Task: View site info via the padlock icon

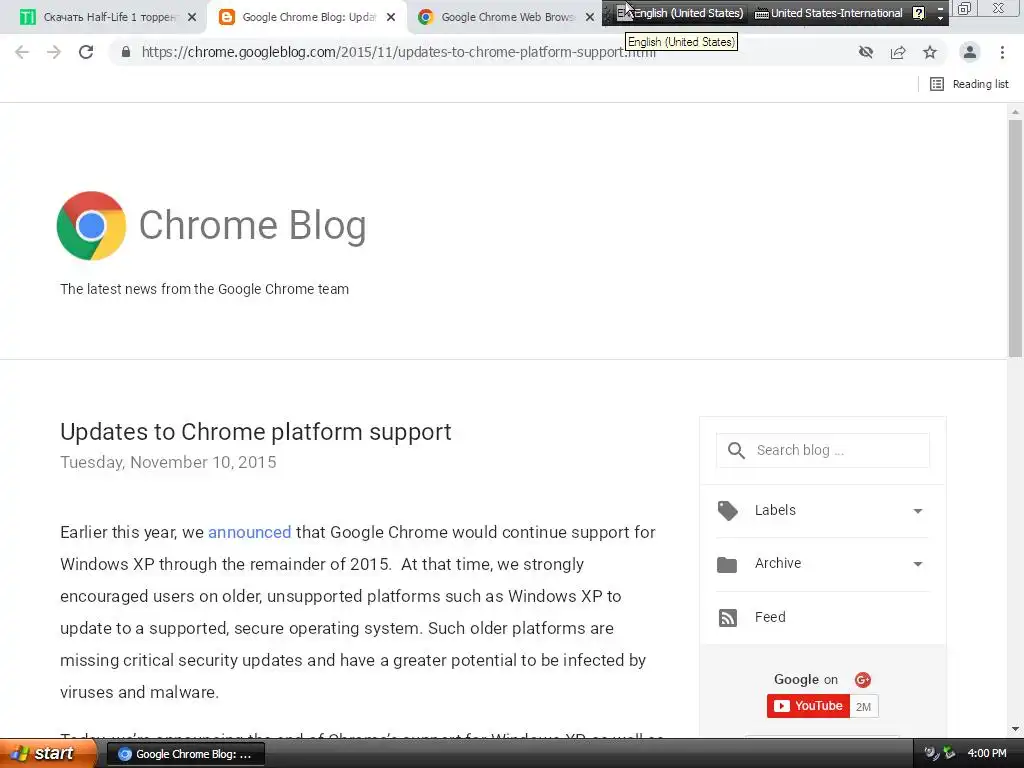Action: click(126, 52)
